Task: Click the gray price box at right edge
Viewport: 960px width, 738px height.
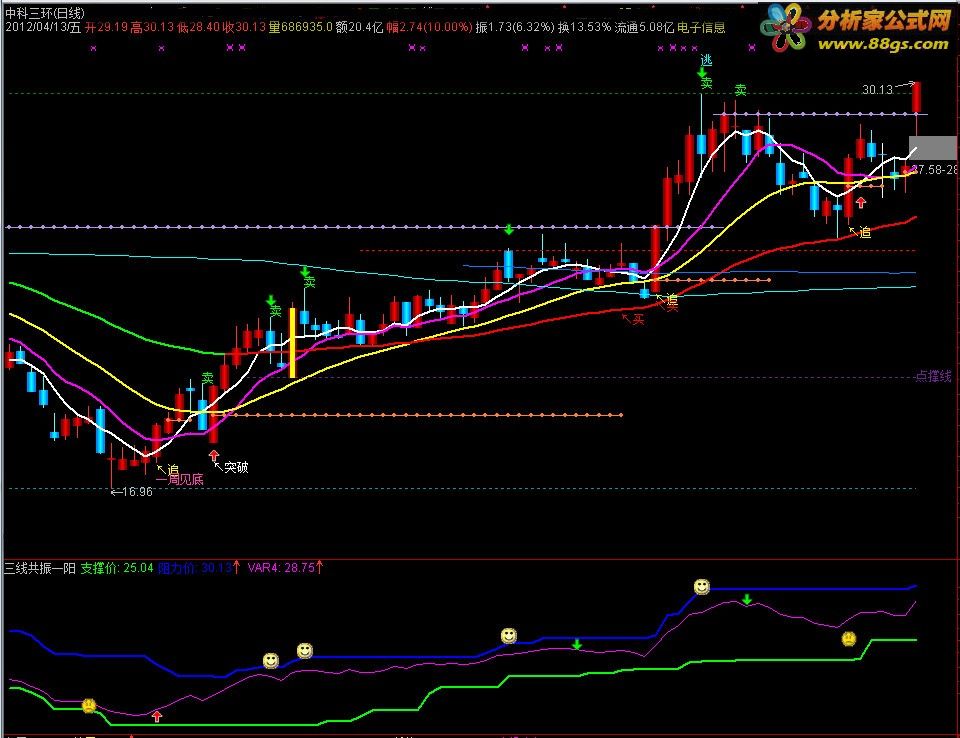Action: [x=932, y=148]
